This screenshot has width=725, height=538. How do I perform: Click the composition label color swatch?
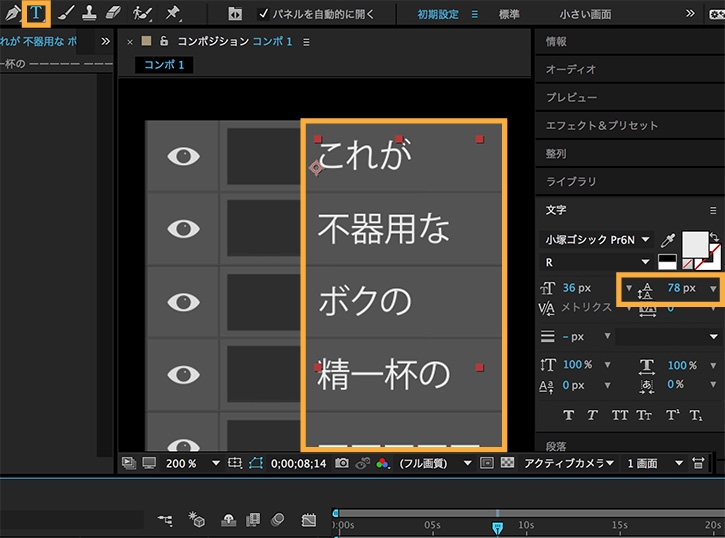(147, 41)
